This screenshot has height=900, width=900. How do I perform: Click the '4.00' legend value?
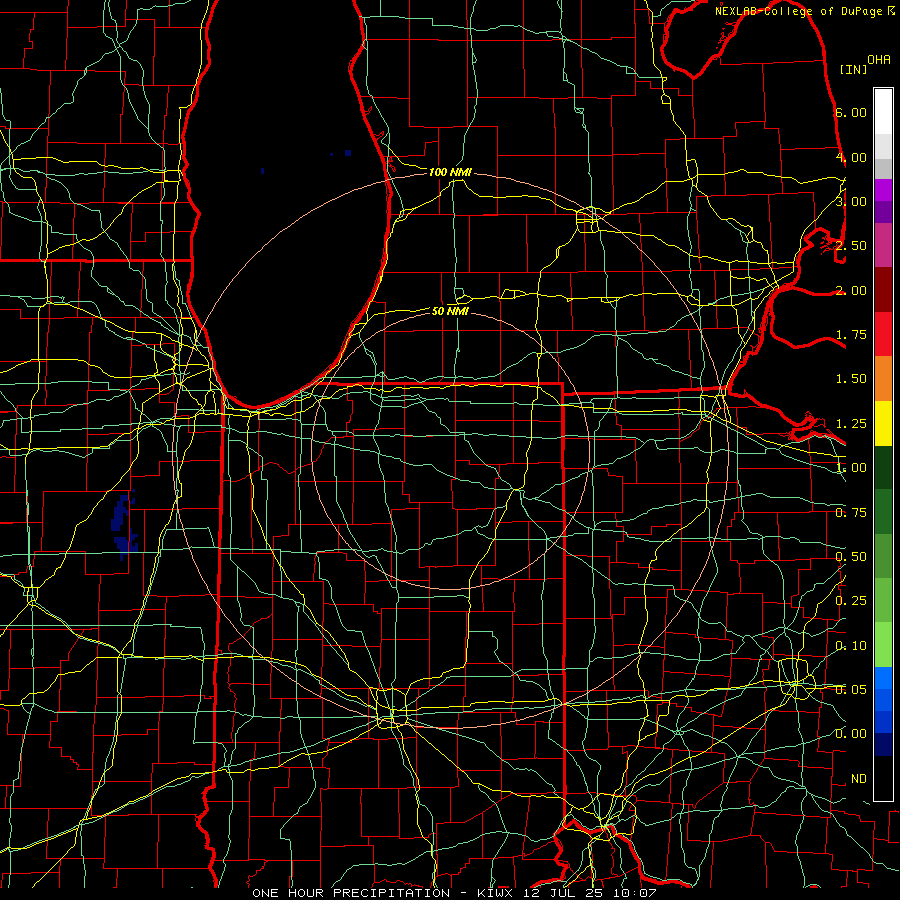point(851,157)
